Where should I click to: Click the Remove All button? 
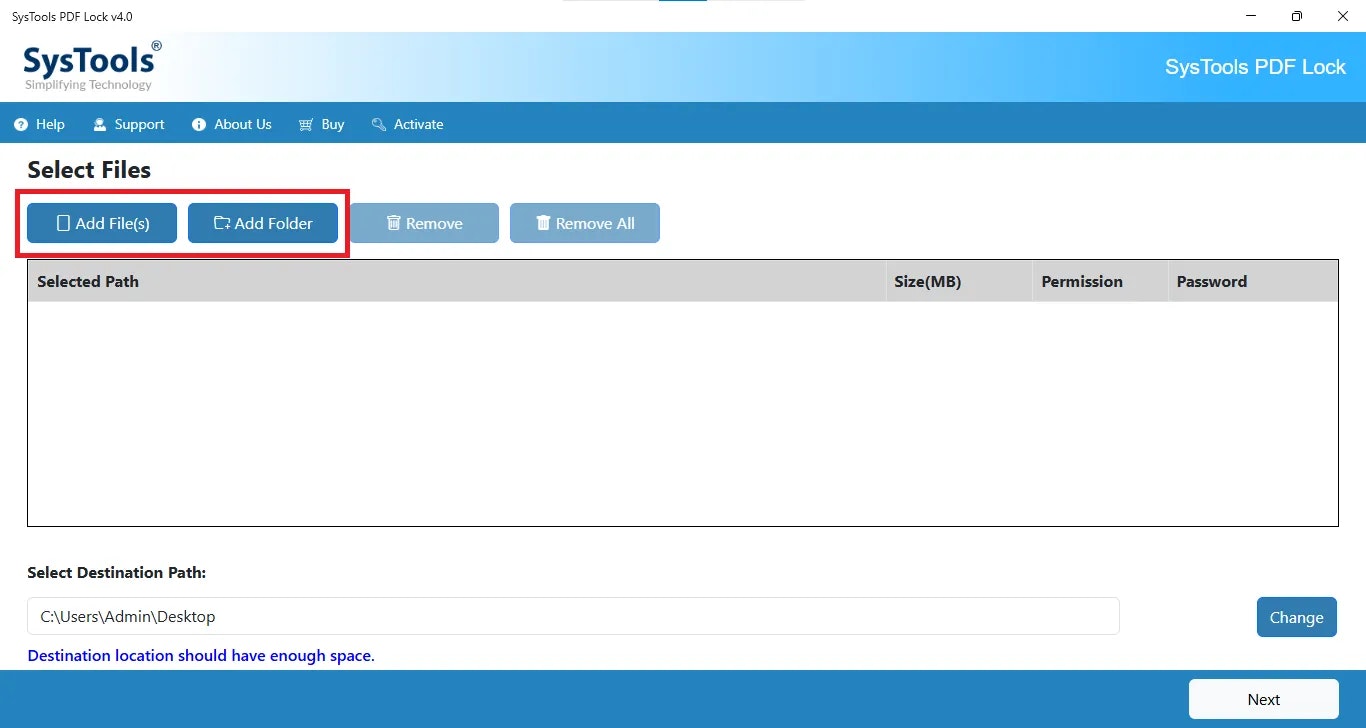coord(585,223)
